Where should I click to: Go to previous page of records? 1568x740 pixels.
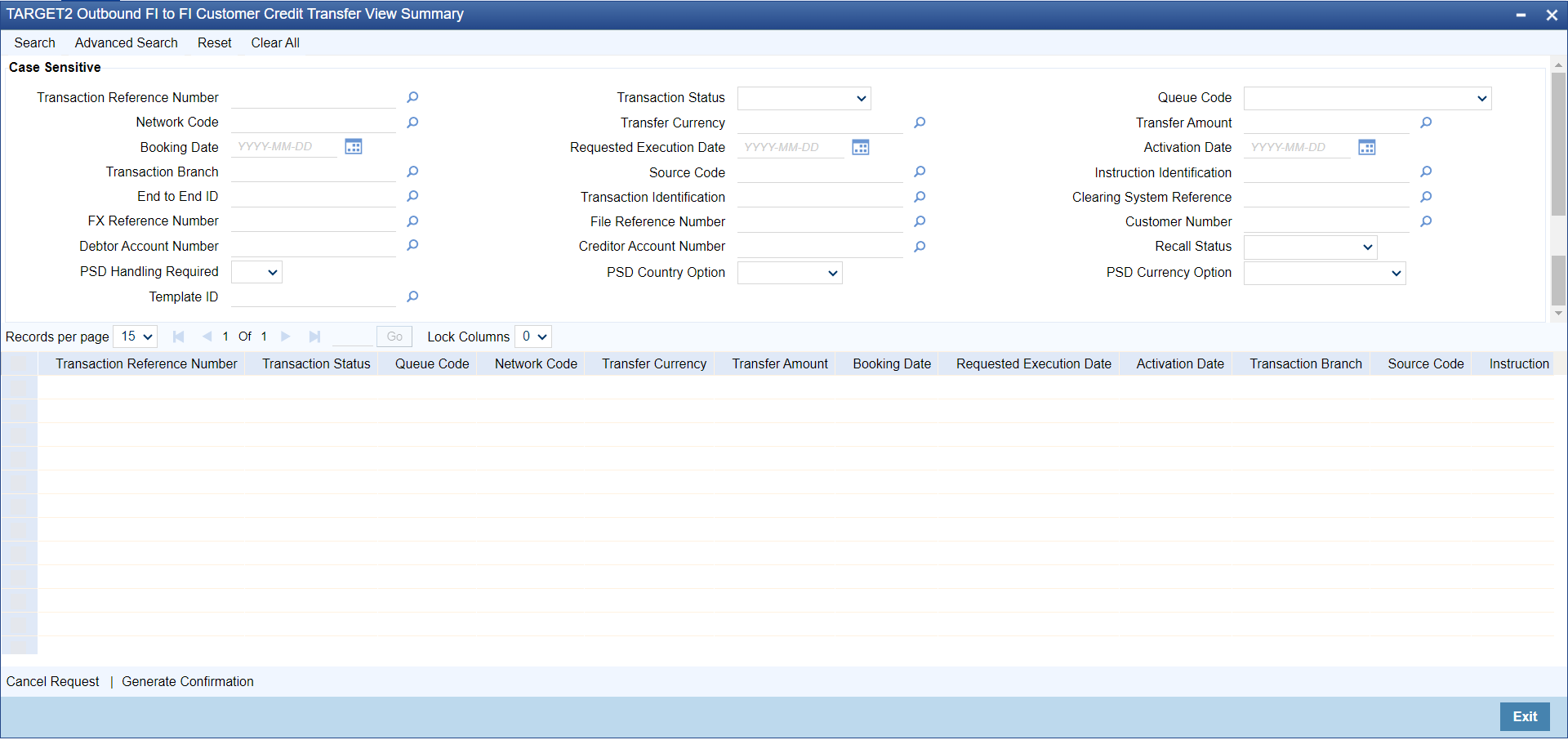click(207, 337)
